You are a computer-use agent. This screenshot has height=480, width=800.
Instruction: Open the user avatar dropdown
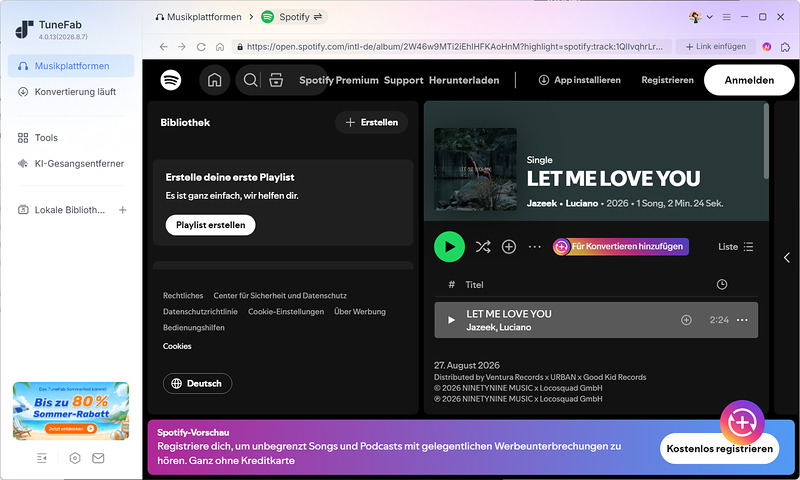(701, 17)
